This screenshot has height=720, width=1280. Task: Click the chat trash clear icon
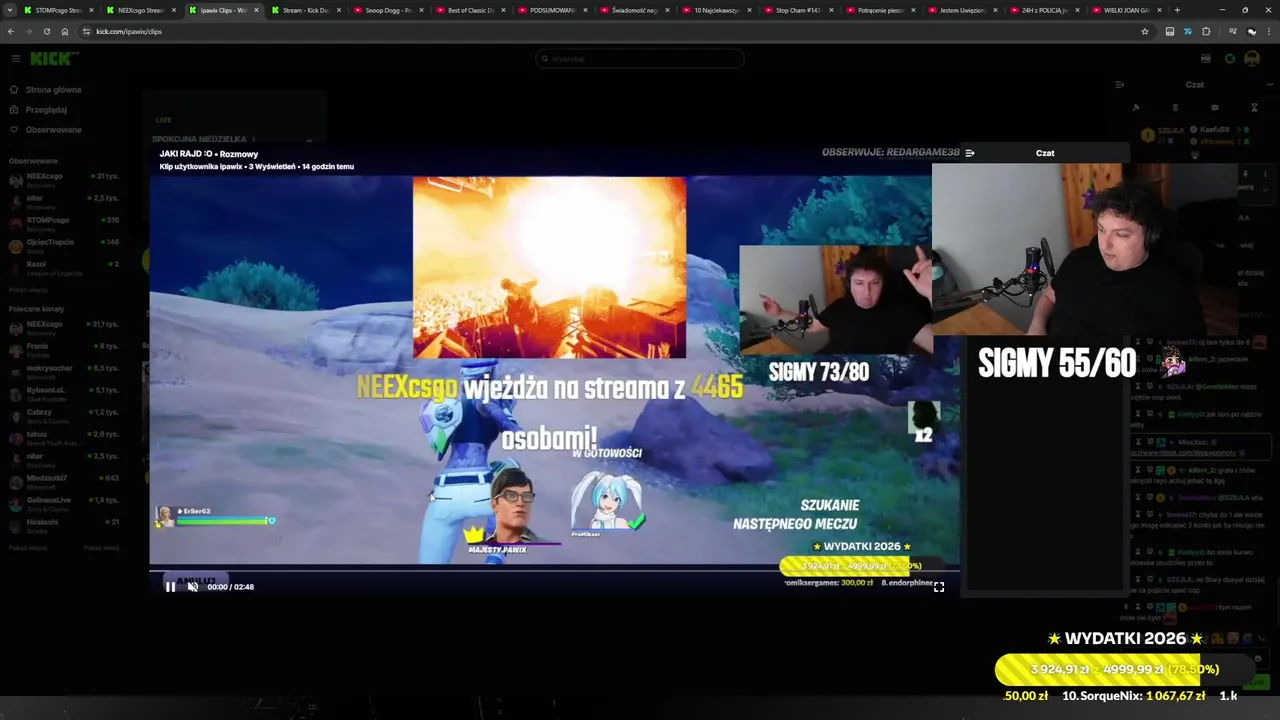click(1175, 108)
